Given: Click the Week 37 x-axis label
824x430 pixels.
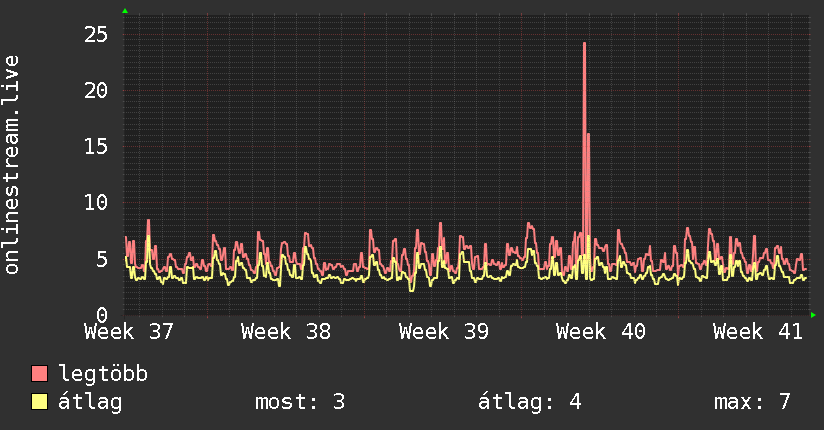Looking at the screenshot, I should [129, 332].
